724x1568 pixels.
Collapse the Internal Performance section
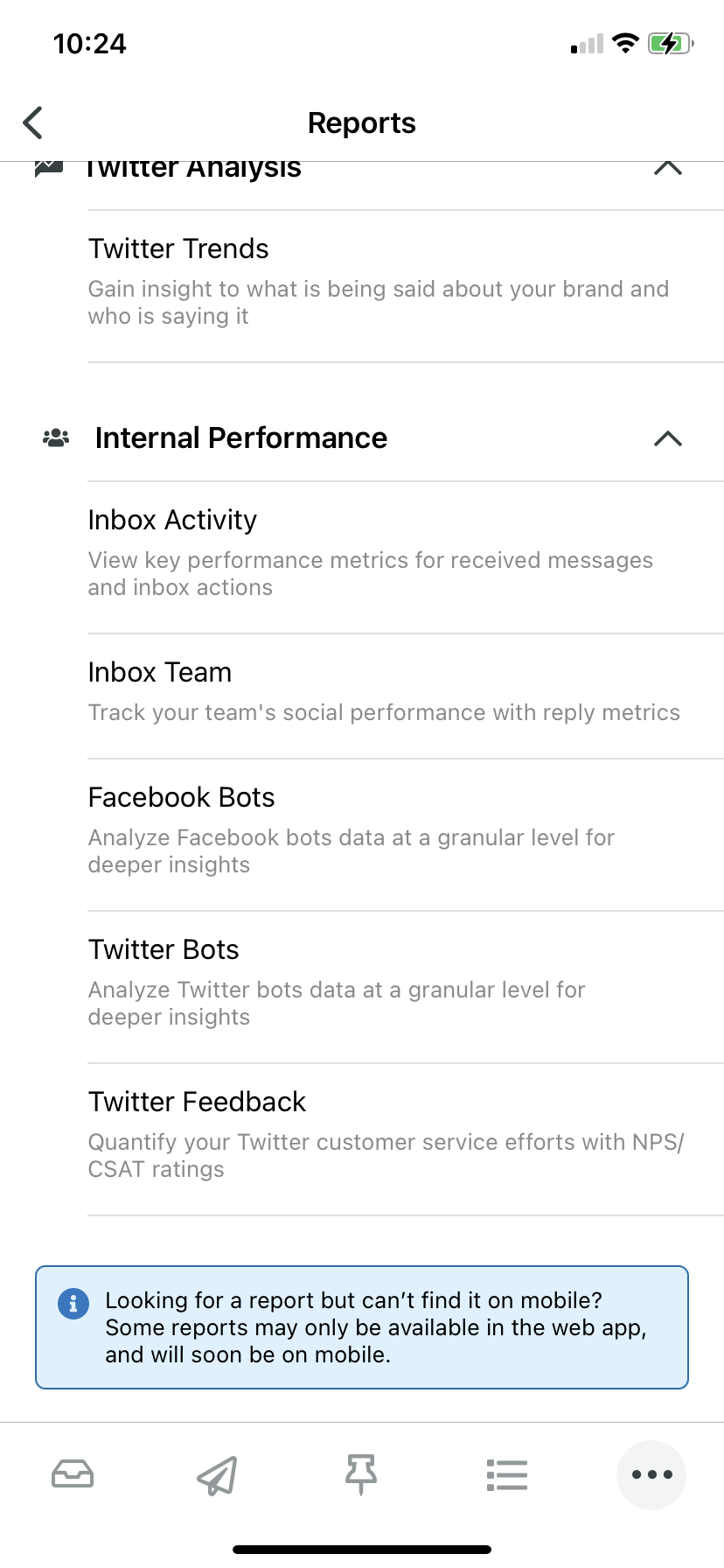667,440
